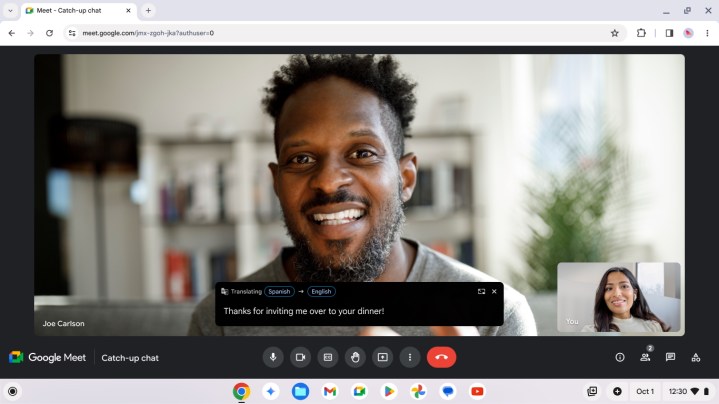The image size is (719, 404).
Task: Expand the captions box size
Action: 481,291
